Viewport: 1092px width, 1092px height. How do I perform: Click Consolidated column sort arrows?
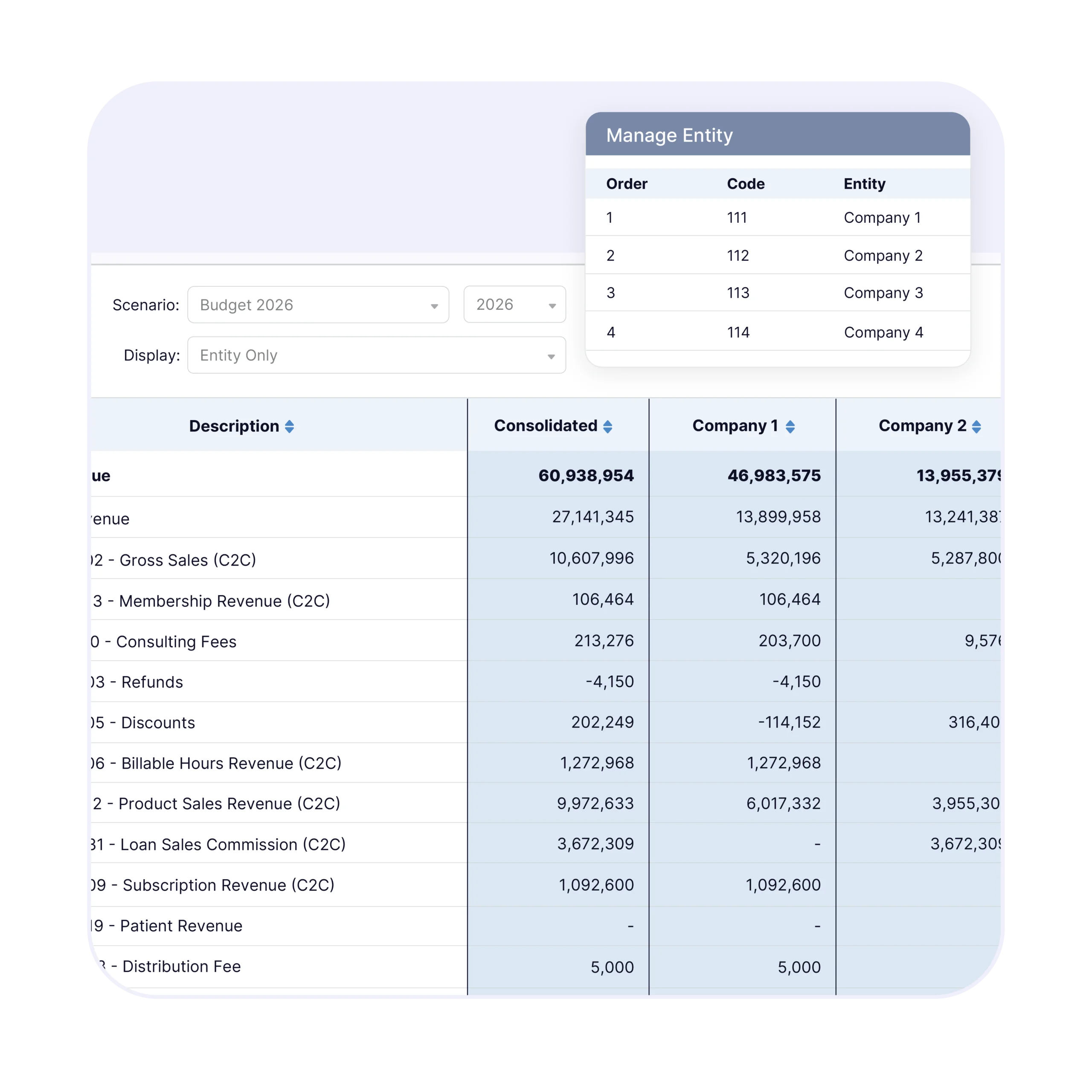(607, 427)
